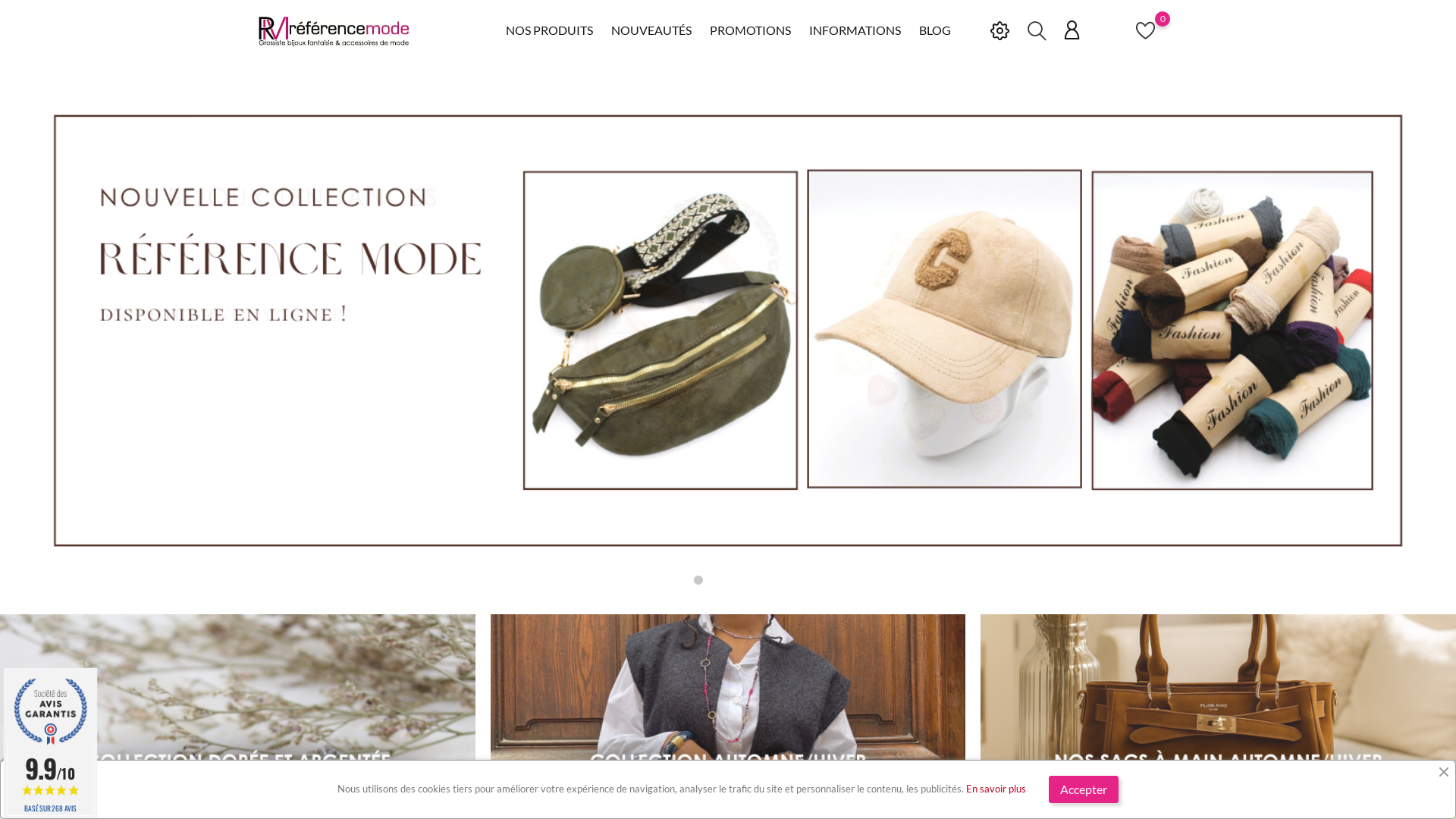Open the user account icon
The height and width of the screenshot is (819, 1456).
(x=1072, y=30)
